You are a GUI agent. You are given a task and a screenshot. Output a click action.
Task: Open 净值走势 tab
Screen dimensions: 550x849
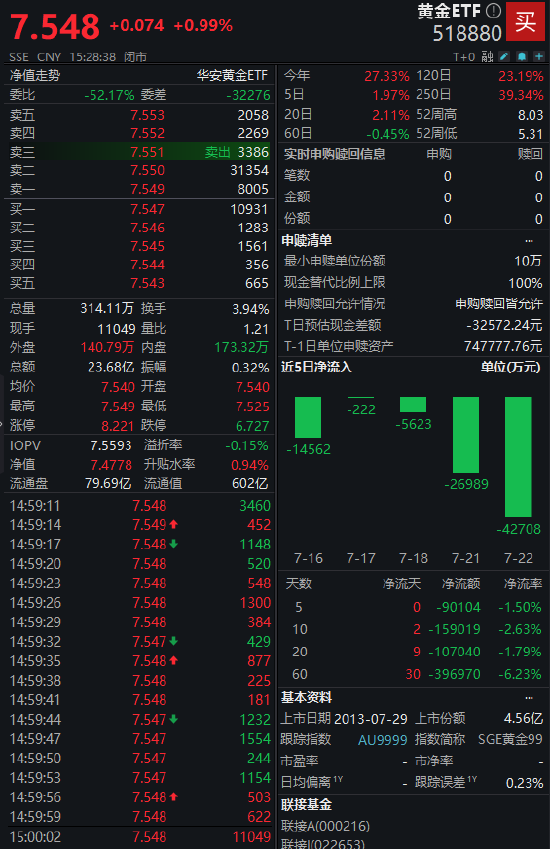35,75
